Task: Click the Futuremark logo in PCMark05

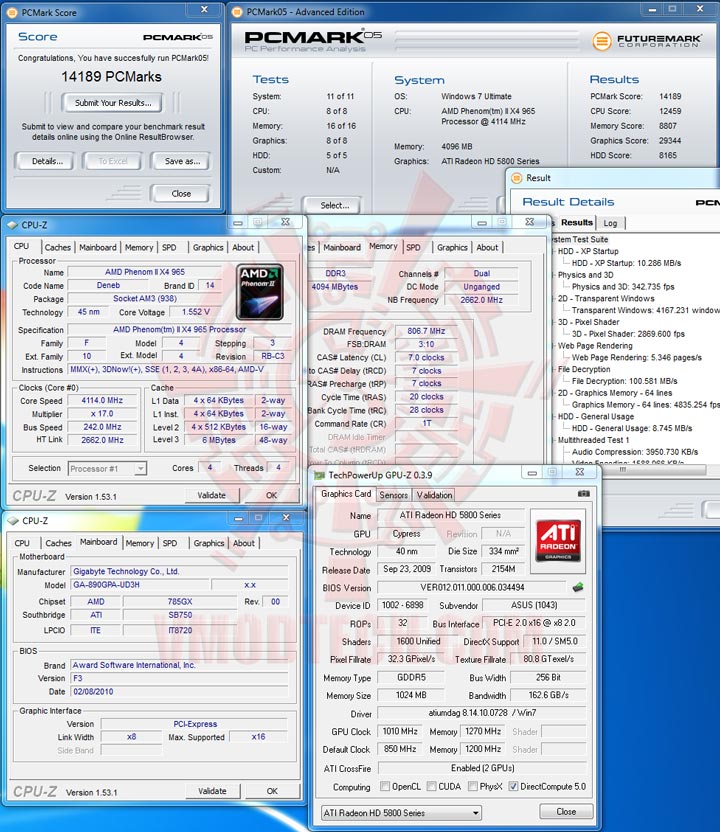Action: point(647,40)
